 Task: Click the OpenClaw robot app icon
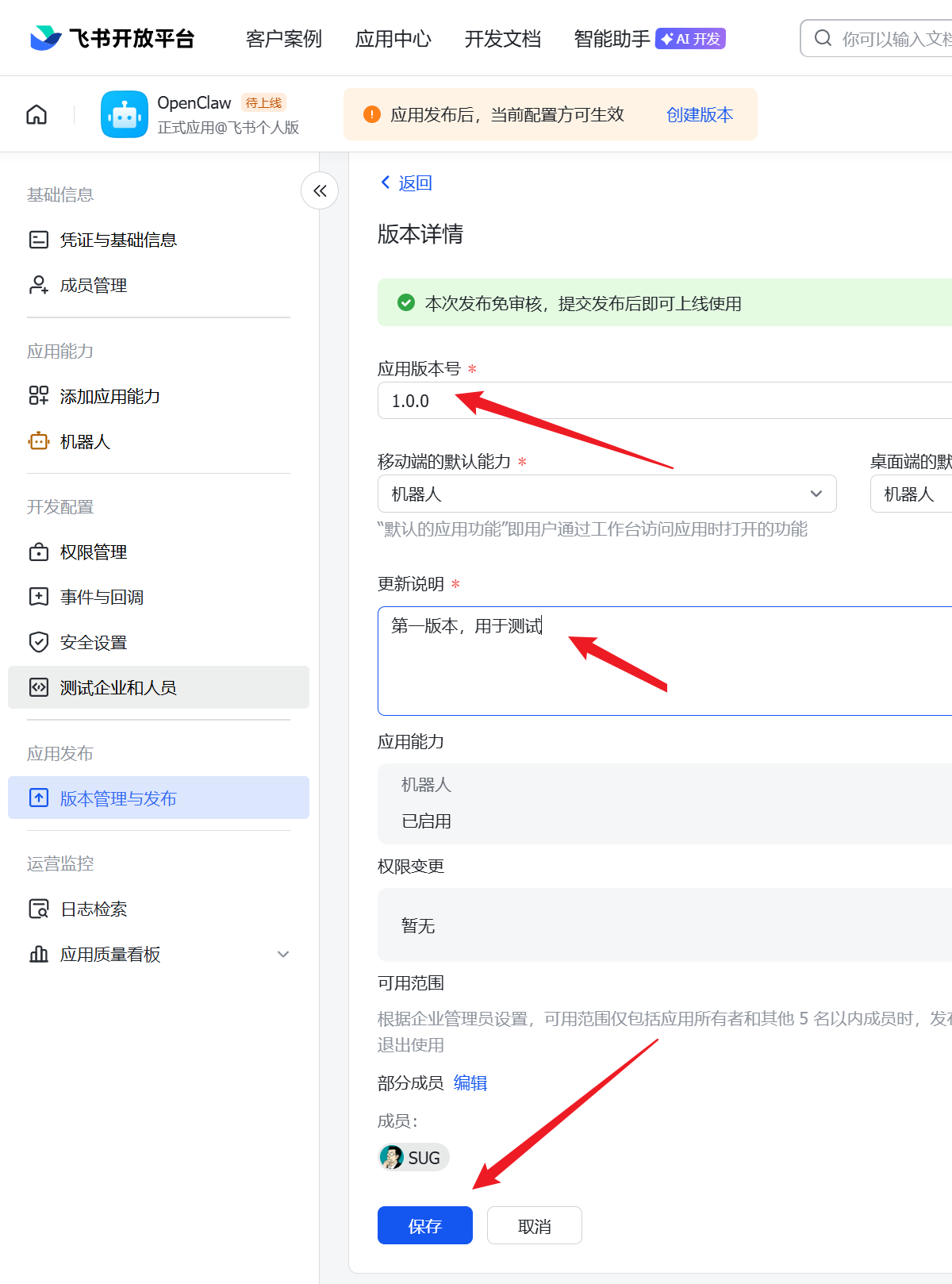point(125,115)
